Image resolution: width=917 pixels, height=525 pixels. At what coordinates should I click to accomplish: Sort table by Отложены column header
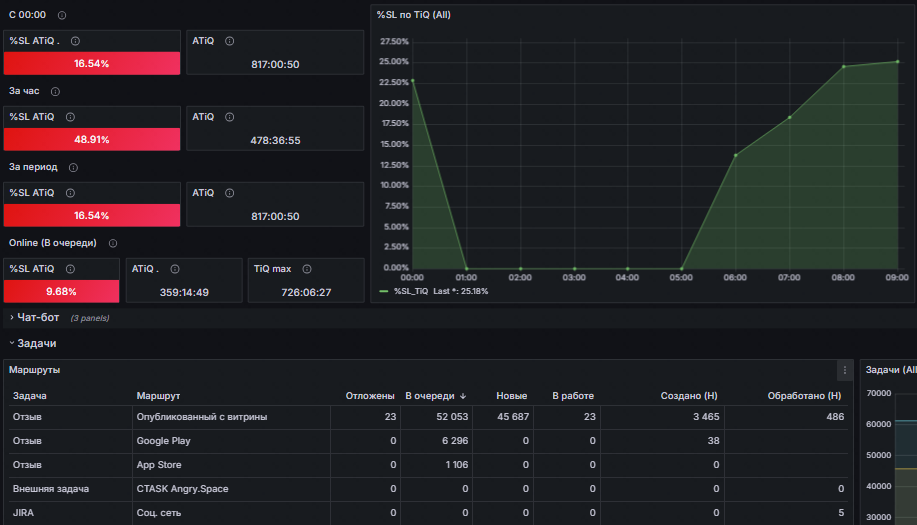pyautogui.click(x=370, y=396)
